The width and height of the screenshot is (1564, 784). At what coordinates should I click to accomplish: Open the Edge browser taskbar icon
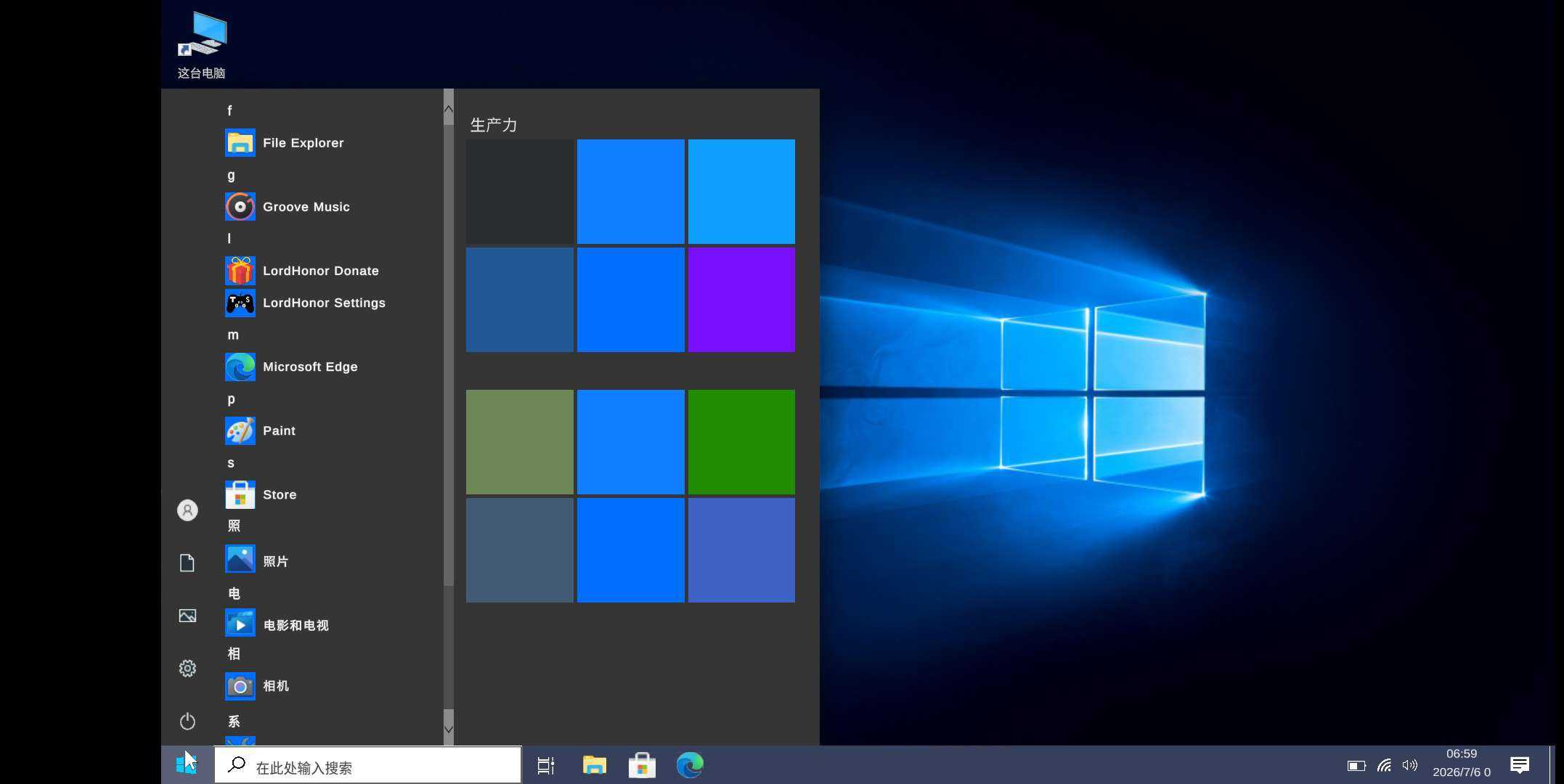pos(690,765)
